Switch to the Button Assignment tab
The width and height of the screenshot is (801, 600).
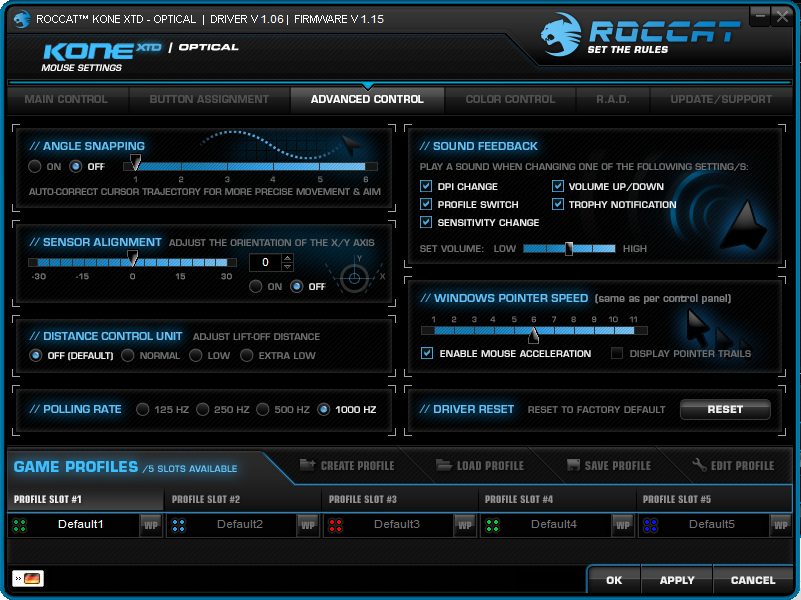coord(209,99)
